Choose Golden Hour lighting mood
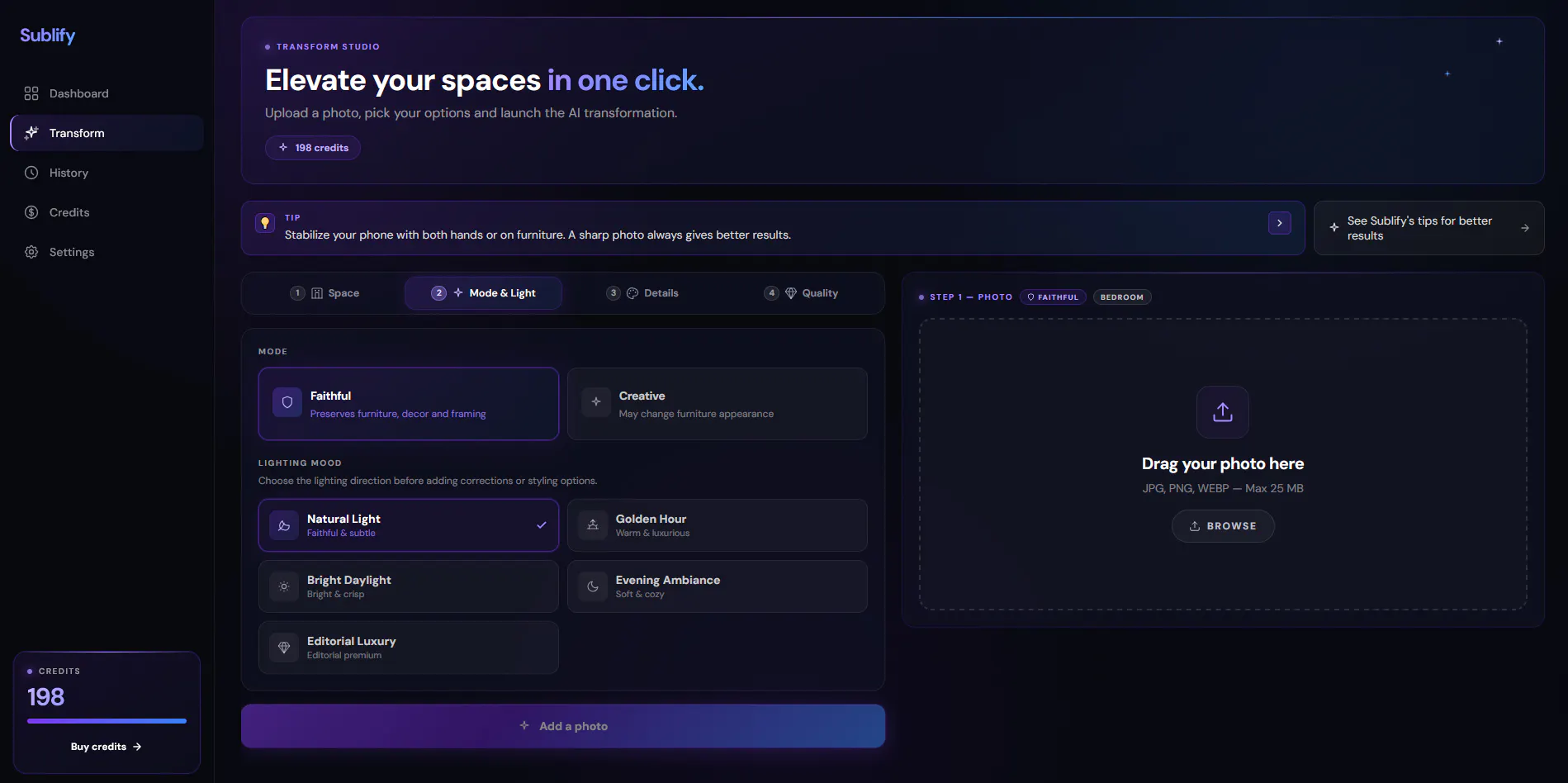 point(718,525)
